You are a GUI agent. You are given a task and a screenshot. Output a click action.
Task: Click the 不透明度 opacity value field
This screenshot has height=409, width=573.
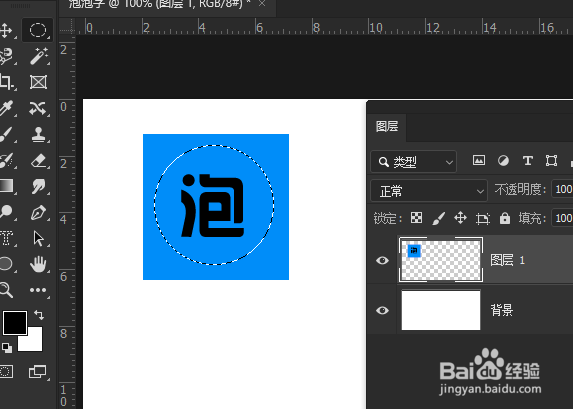[x=562, y=189]
